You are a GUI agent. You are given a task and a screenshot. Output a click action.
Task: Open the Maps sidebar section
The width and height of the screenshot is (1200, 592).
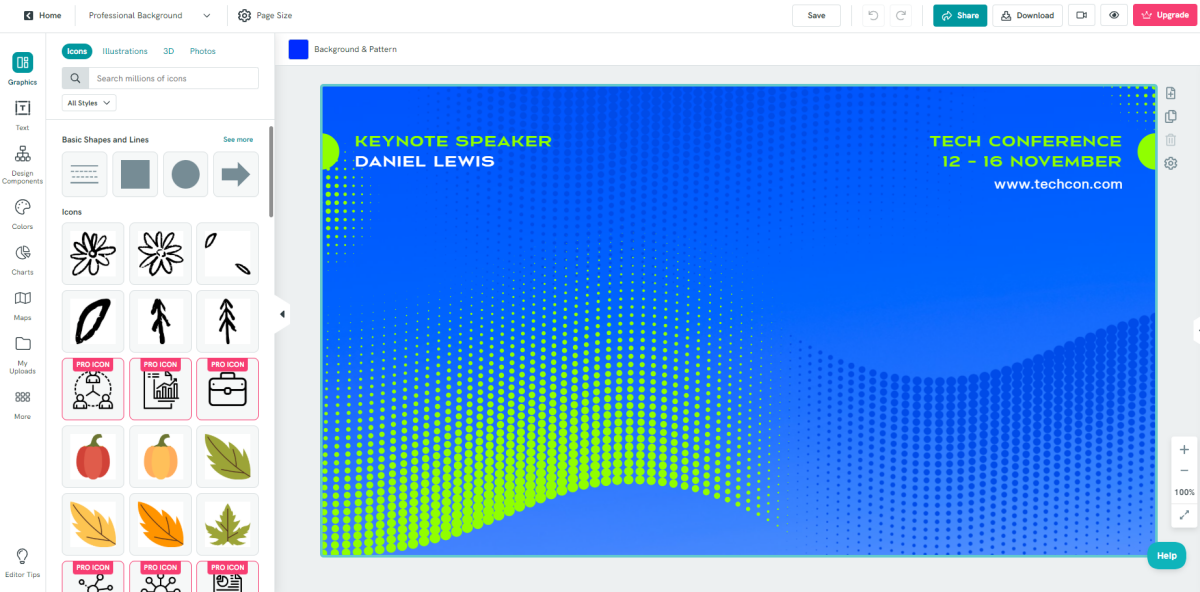[x=22, y=304]
